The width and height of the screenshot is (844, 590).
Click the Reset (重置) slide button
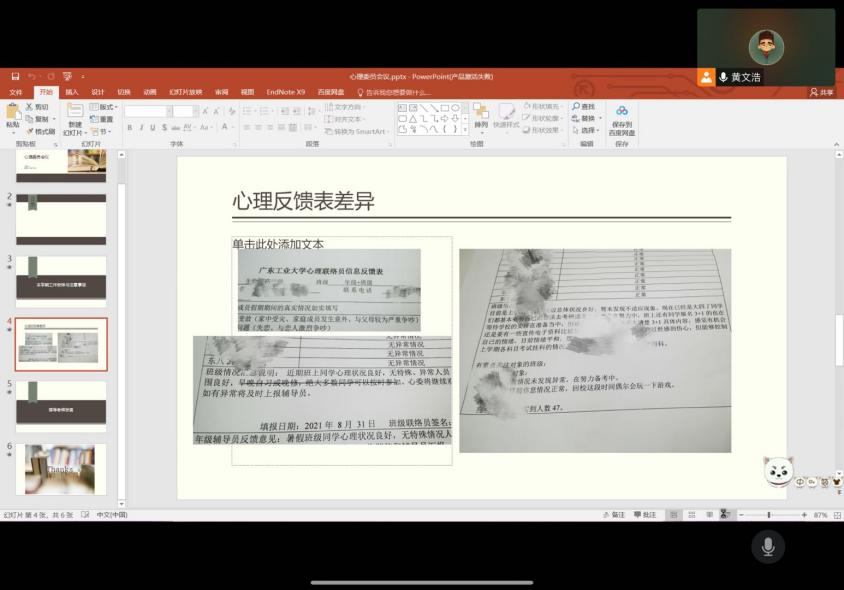tap(104, 119)
